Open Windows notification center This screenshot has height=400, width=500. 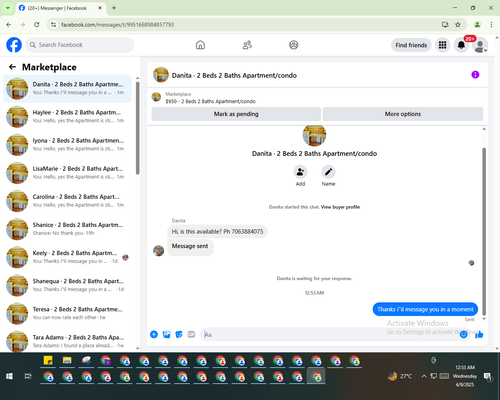click(488, 376)
